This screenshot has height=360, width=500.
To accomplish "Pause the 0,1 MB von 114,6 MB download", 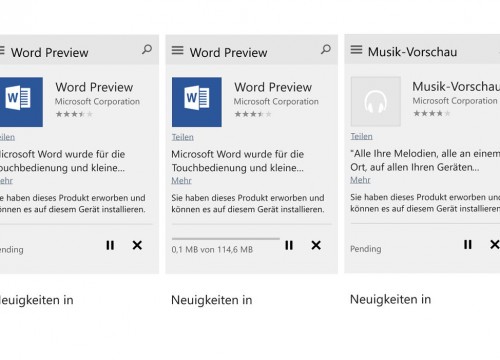I will 289,245.
